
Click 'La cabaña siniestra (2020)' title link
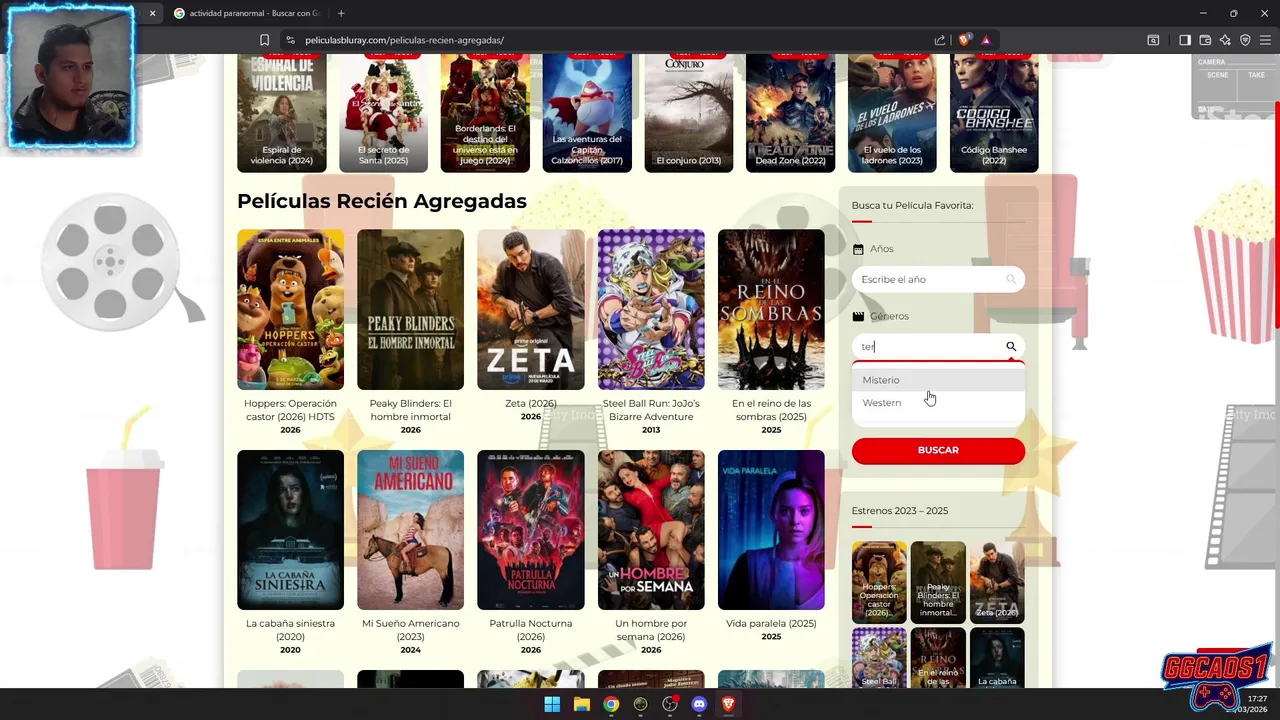[x=290, y=630]
